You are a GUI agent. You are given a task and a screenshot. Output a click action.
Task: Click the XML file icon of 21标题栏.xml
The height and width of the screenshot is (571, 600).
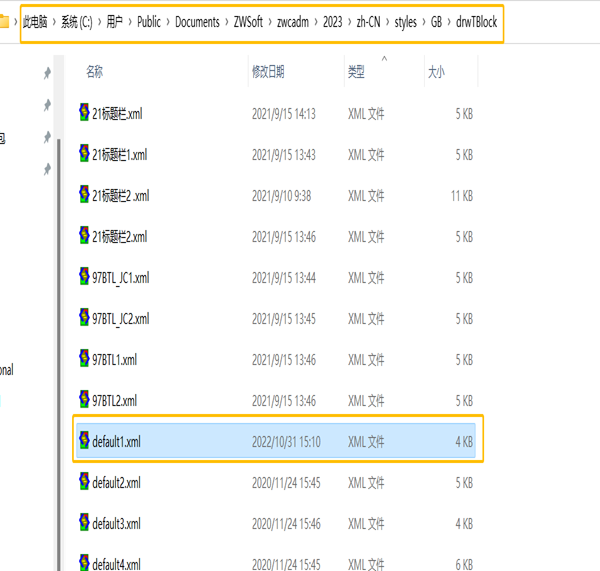pos(84,112)
